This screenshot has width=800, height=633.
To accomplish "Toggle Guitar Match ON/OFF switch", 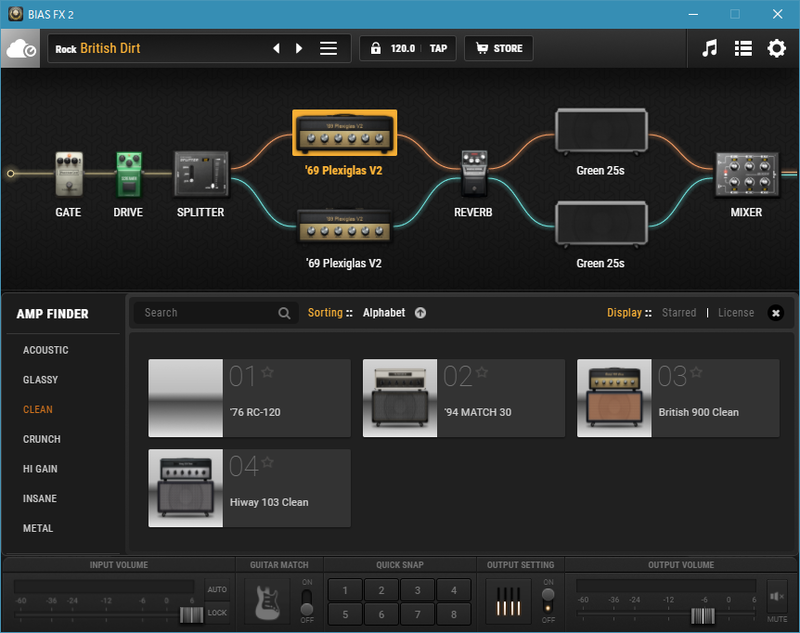I will click(307, 601).
